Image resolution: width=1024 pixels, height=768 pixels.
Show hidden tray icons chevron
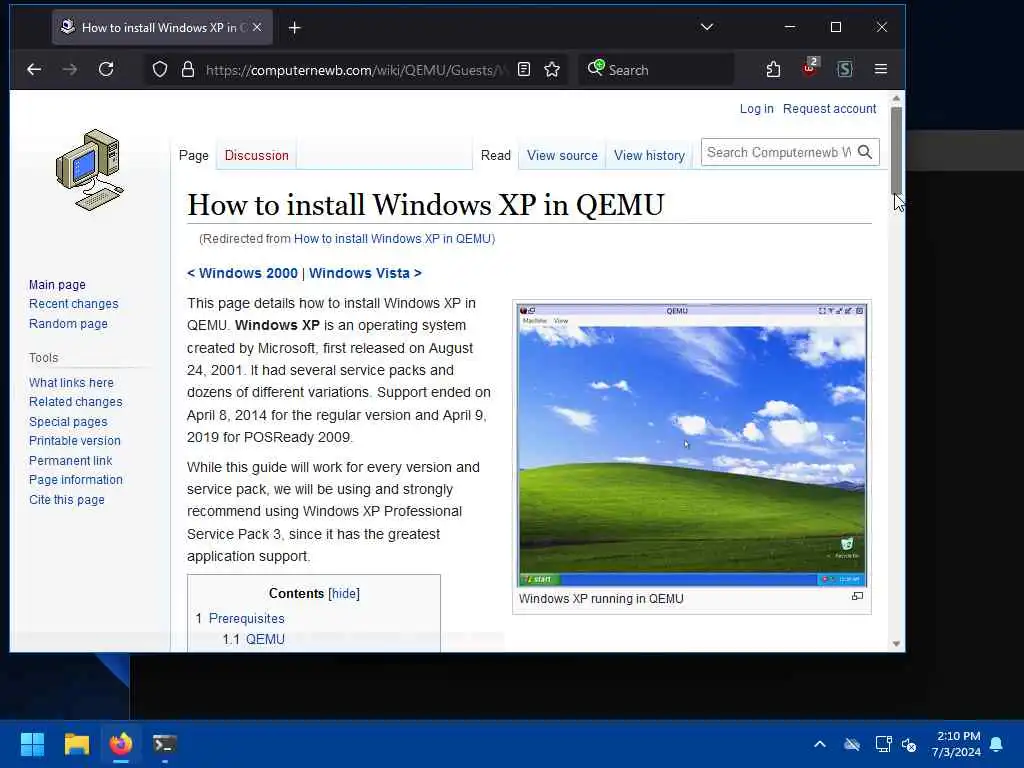point(820,744)
